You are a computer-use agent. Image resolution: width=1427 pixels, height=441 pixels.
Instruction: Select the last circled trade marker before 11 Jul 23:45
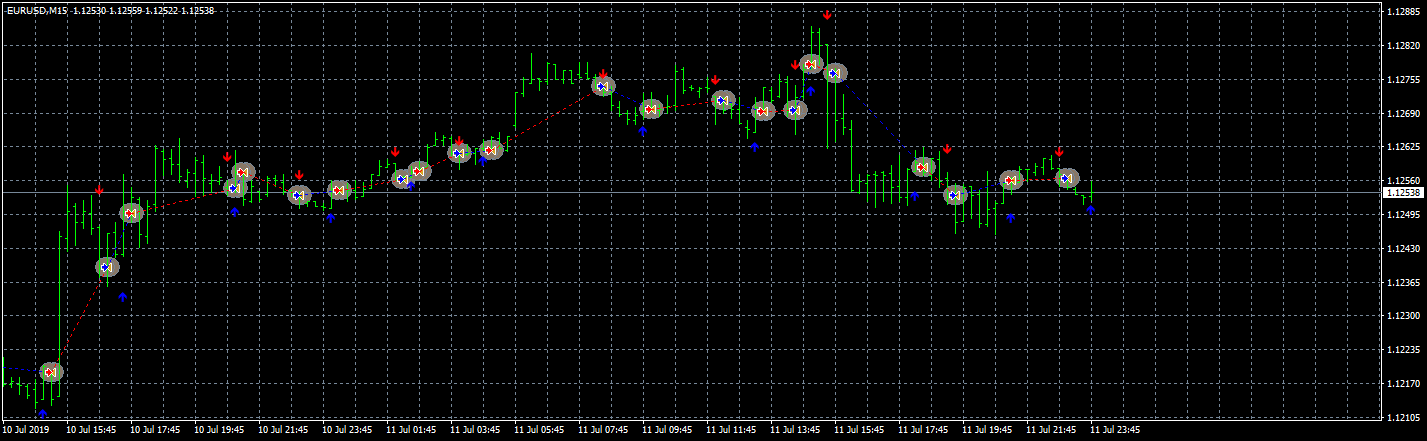(x=1067, y=178)
